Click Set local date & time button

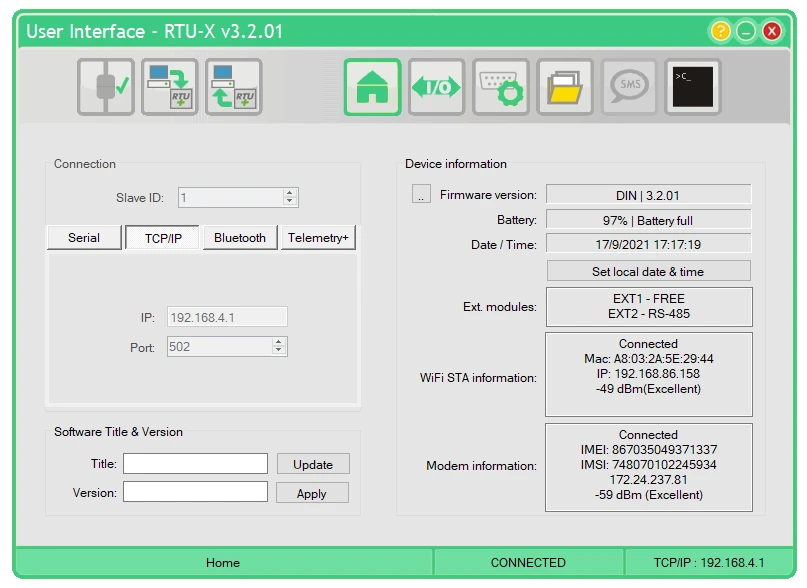coord(648,271)
